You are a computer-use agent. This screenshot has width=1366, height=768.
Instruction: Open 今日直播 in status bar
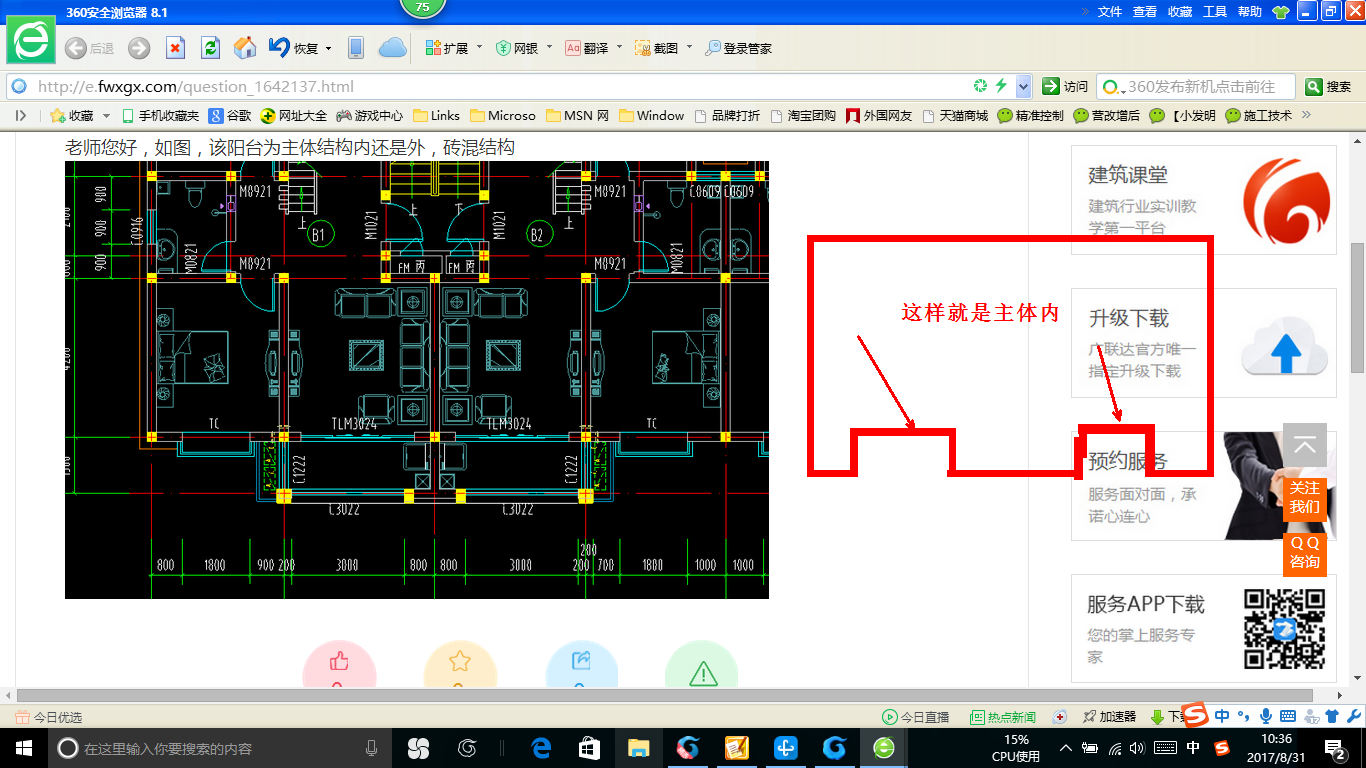tap(915, 717)
